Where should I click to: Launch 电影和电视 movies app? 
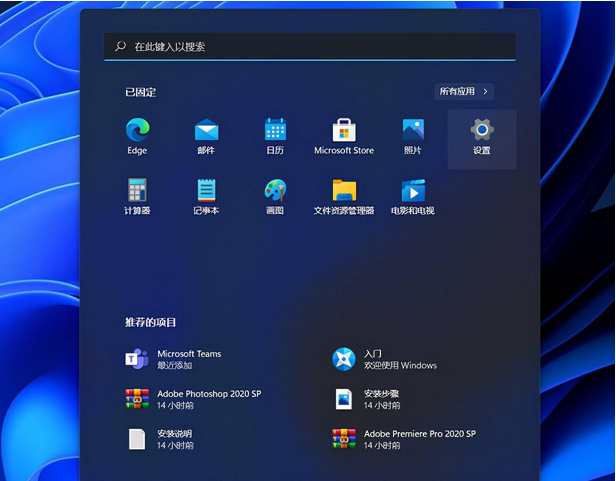[x=413, y=190]
